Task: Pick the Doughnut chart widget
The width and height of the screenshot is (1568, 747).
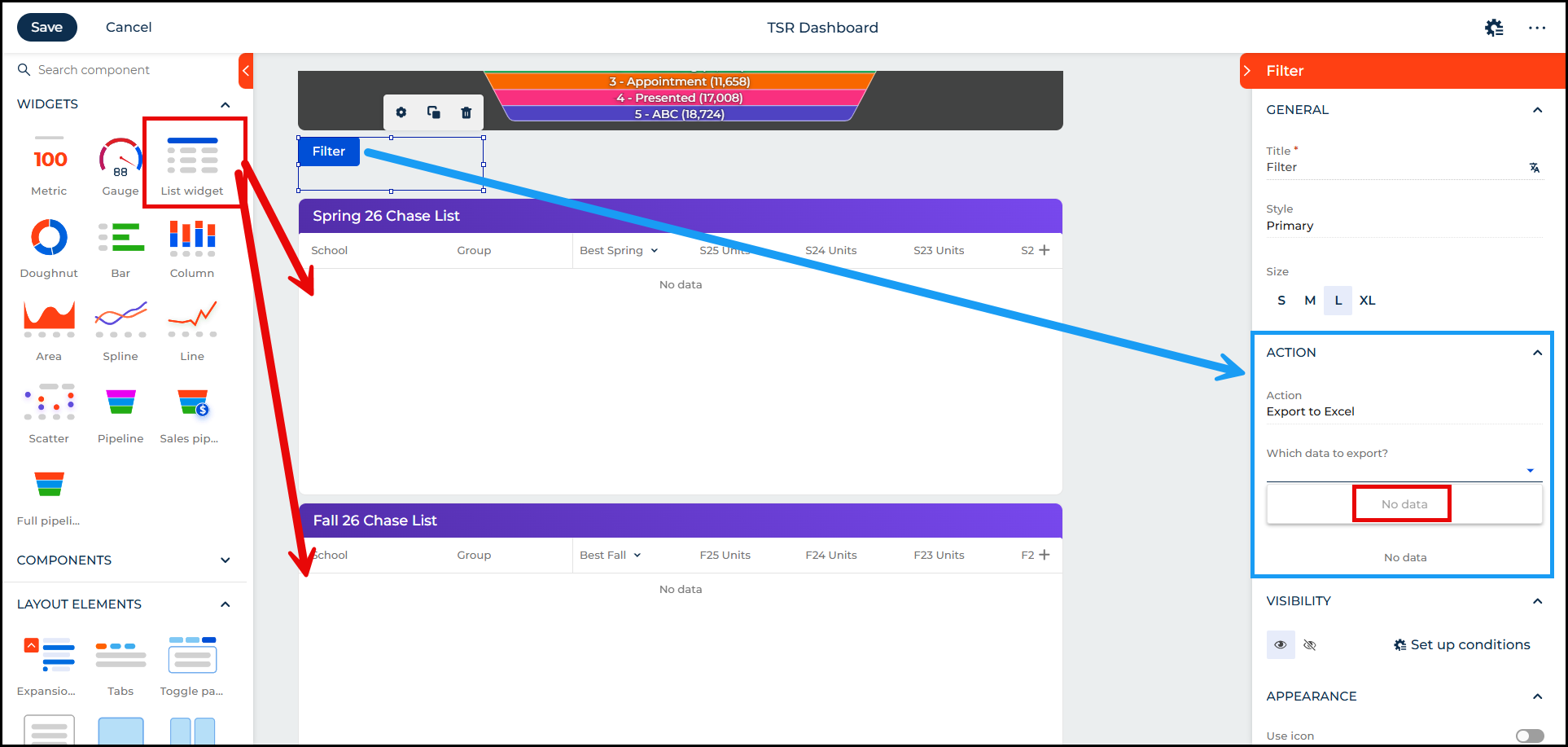Action: pyautogui.click(x=49, y=238)
